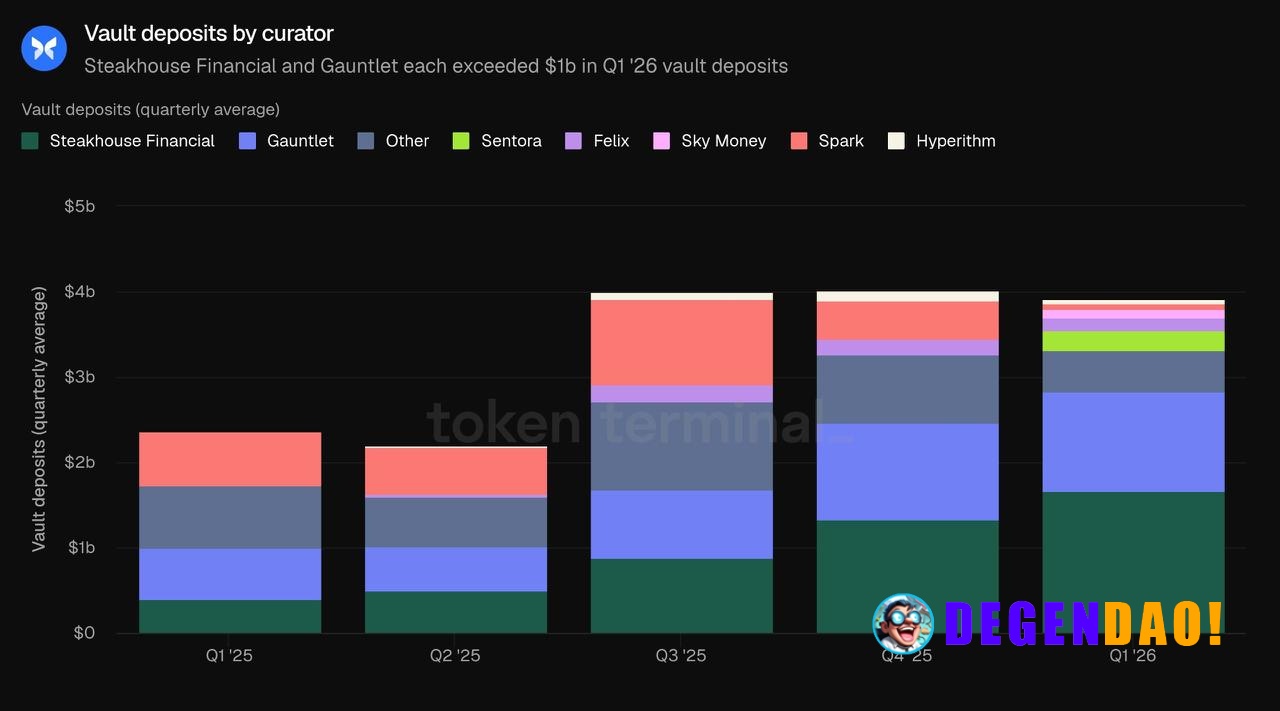Viewport: 1280px width, 711px height.
Task: Click the Q2 '25 x-axis label
Action: click(456, 656)
